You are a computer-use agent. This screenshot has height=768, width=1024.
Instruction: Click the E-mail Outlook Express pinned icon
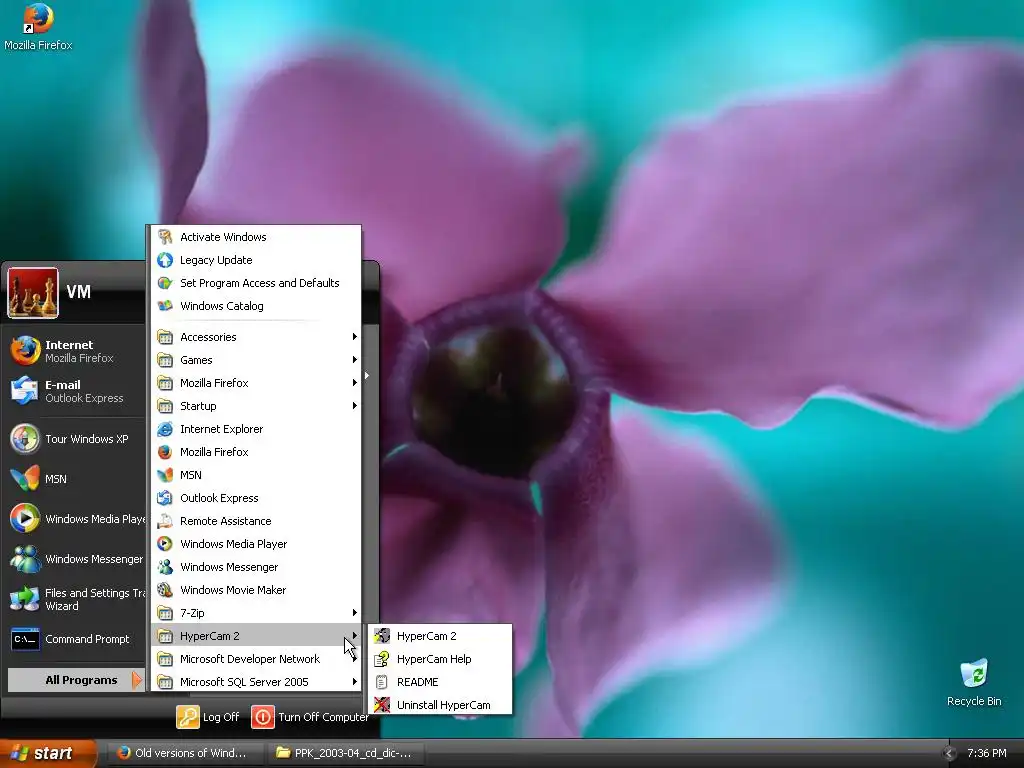pos(25,391)
